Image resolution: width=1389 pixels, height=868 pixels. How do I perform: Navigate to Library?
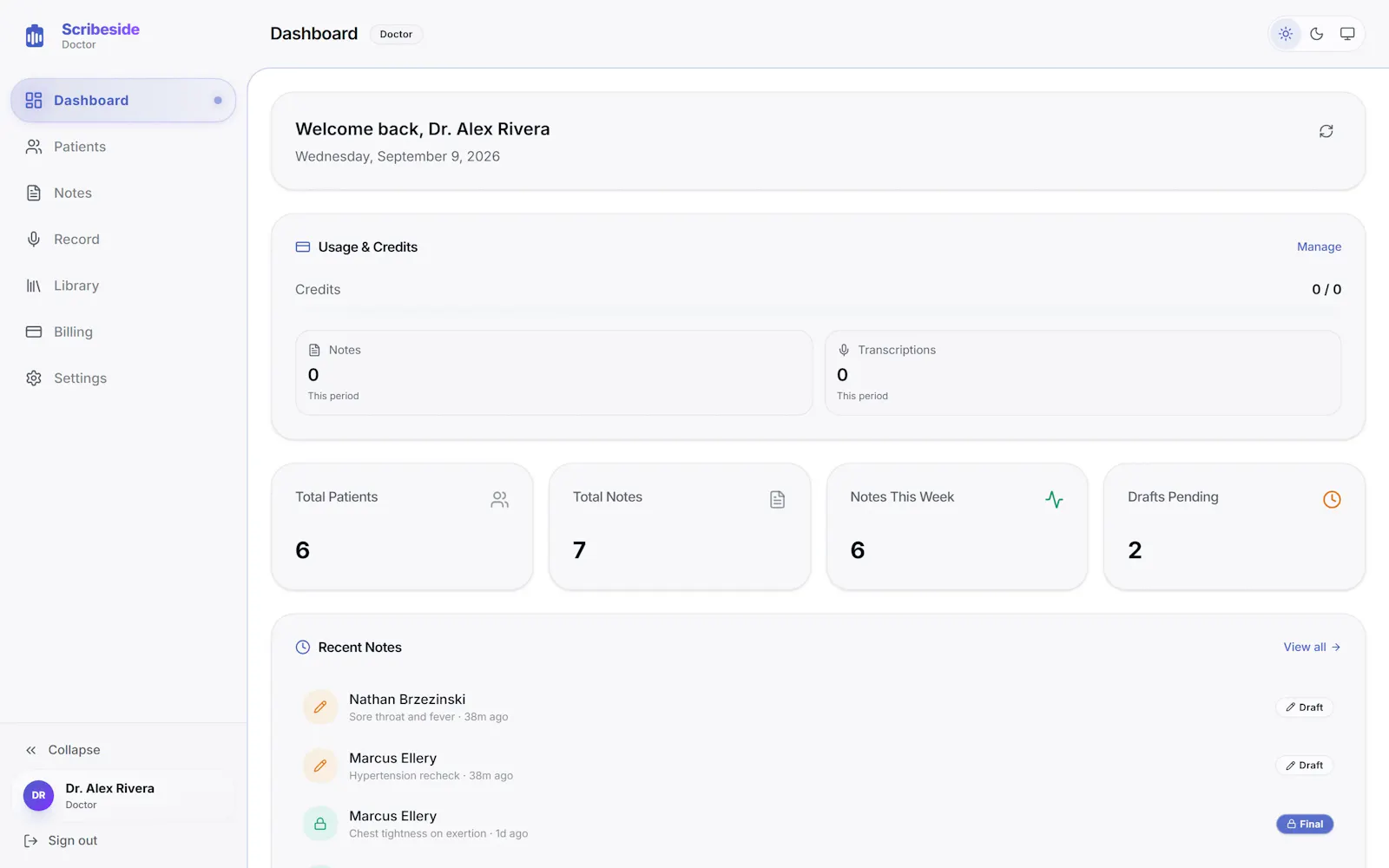tap(123, 286)
